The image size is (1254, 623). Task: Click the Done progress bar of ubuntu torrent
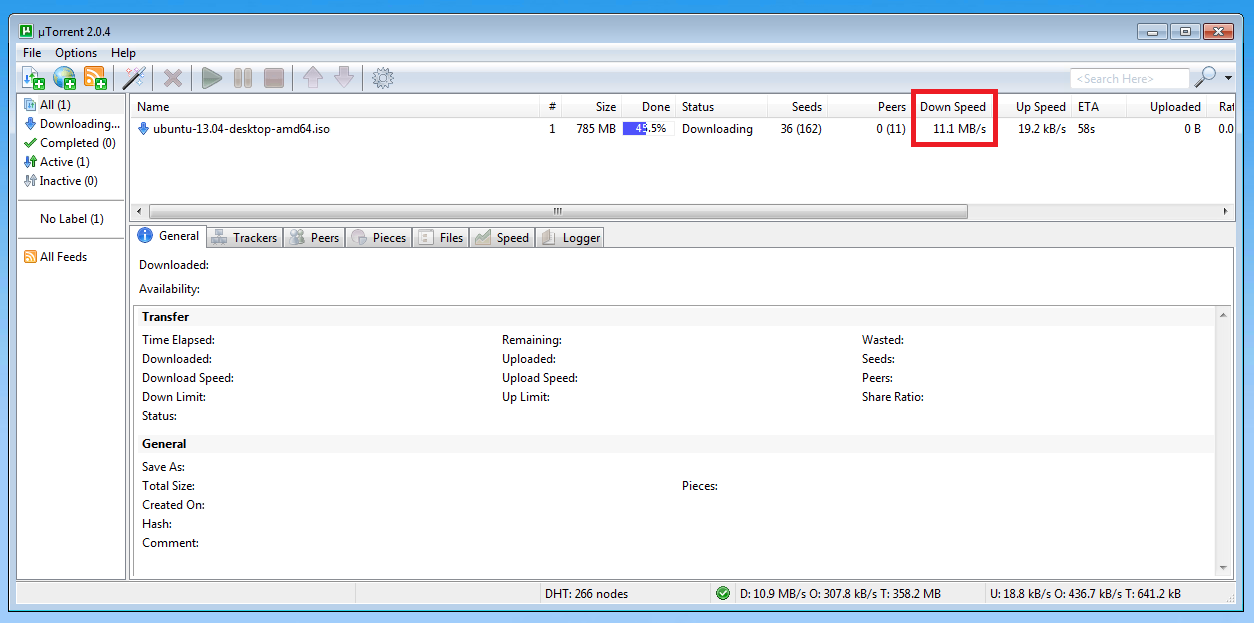pyautogui.click(x=644, y=129)
